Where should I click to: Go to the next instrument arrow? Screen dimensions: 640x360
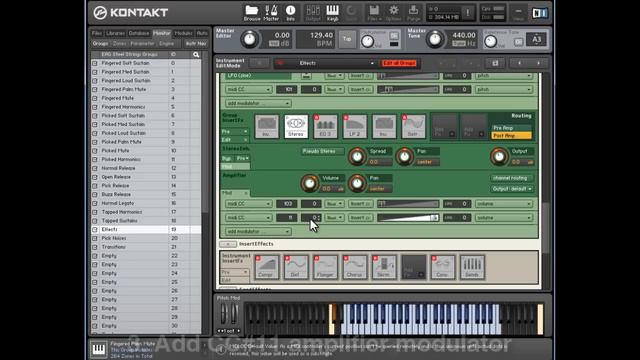[538, 63]
